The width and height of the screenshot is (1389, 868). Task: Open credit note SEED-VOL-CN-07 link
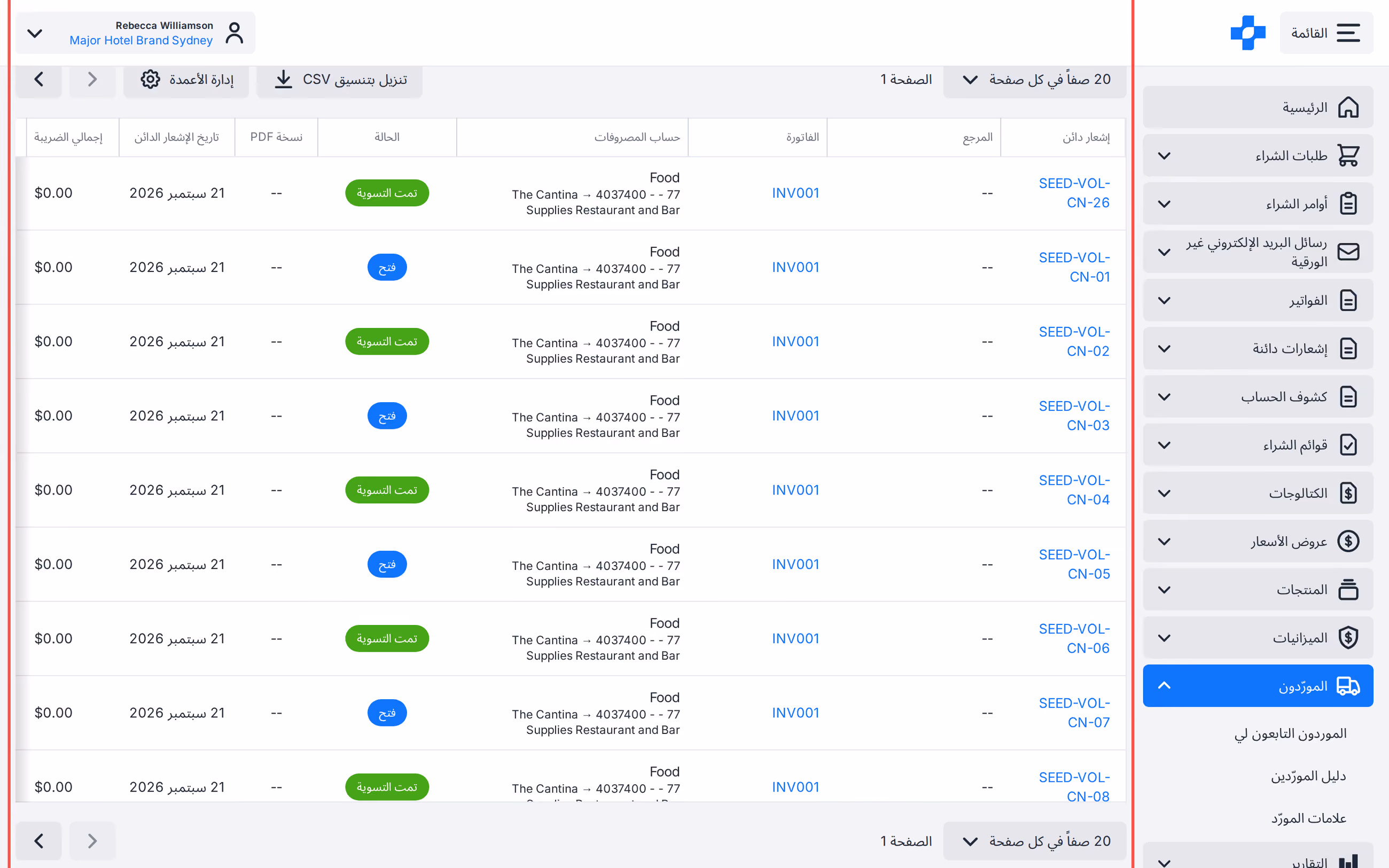(1074, 713)
